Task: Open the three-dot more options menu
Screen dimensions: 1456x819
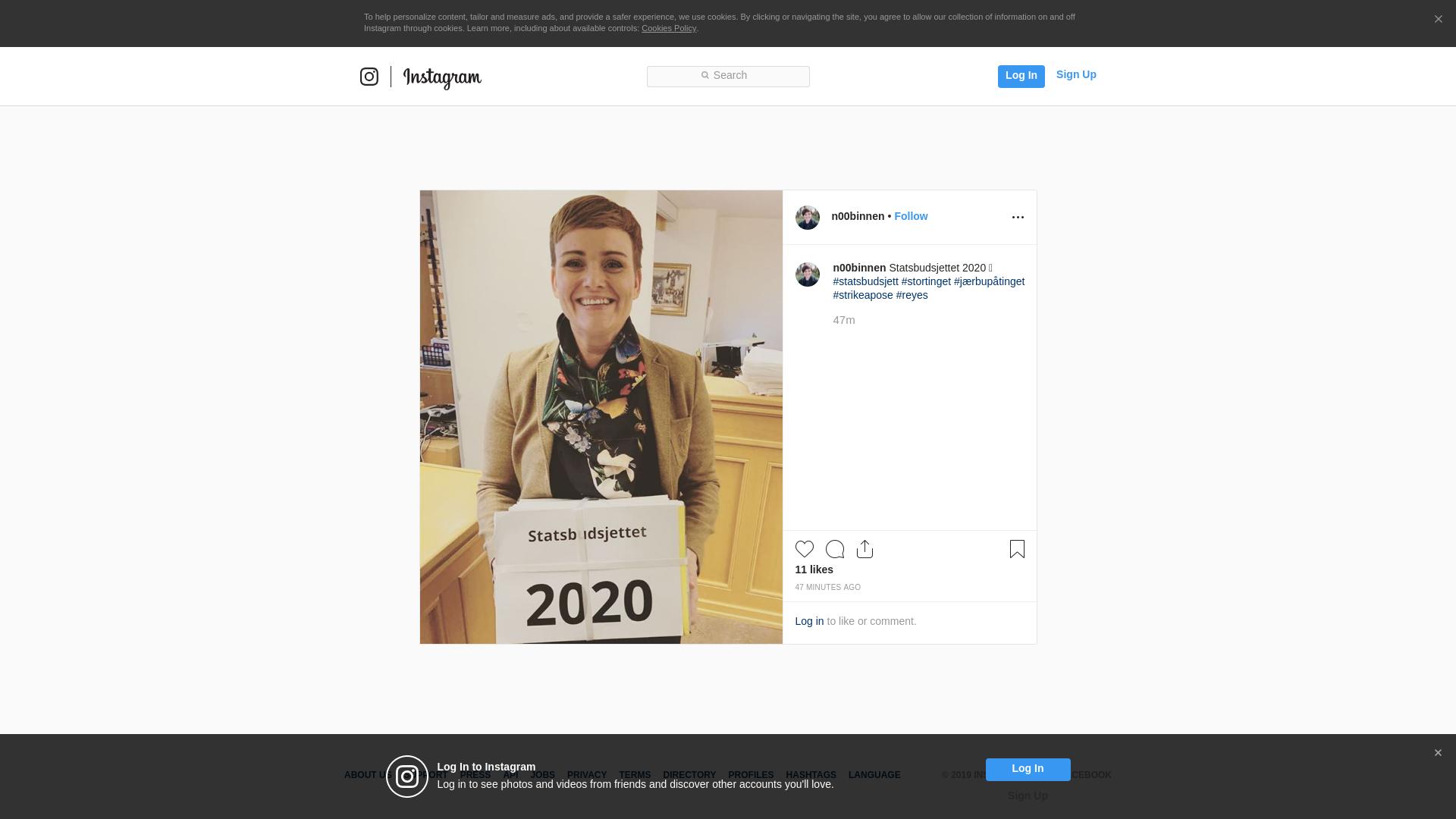Action: pos(1018,218)
